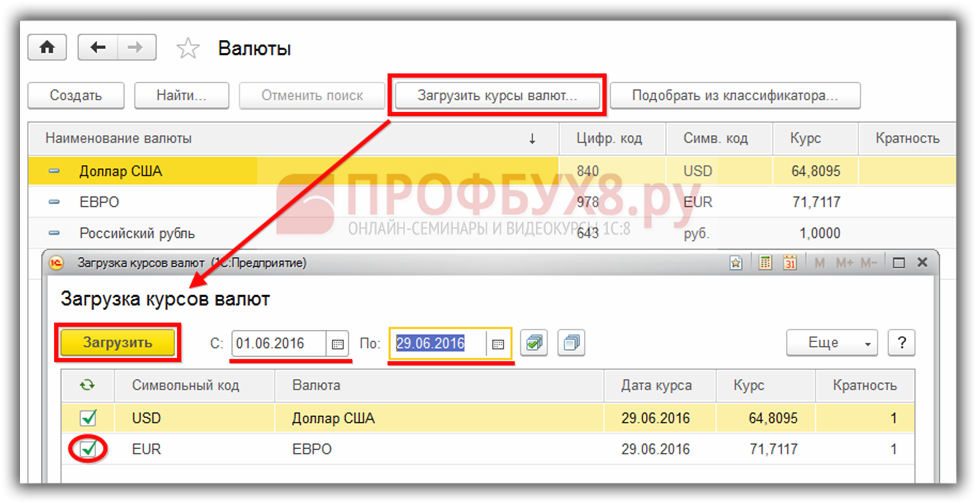Click 64,8095 rate in dialog table

pos(766,417)
